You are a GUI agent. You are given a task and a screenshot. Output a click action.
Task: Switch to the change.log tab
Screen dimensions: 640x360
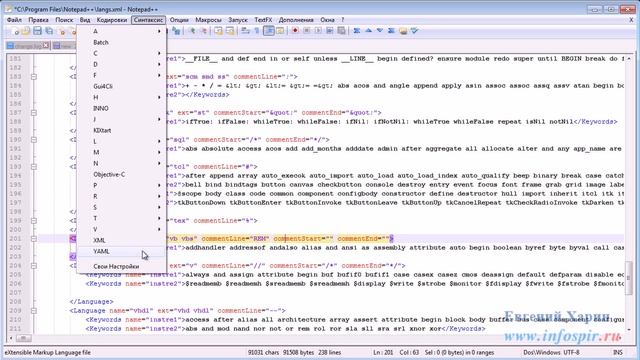click(28, 46)
